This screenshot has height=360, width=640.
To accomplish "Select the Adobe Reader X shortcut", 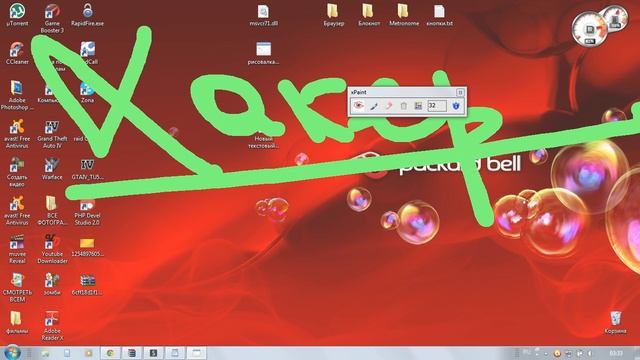I will click(52, 326).
